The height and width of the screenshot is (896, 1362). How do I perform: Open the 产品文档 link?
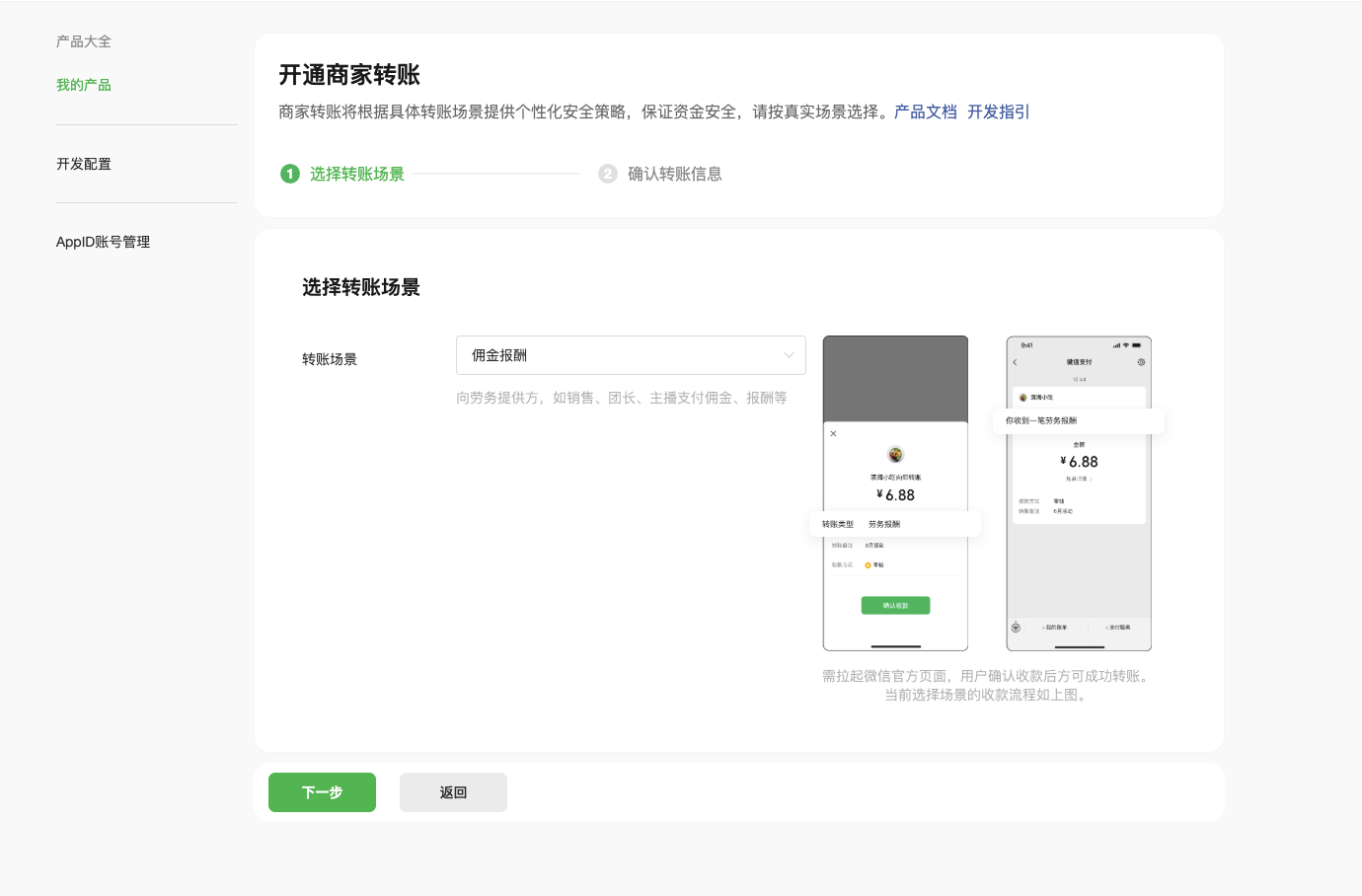(x=925, y=112)
